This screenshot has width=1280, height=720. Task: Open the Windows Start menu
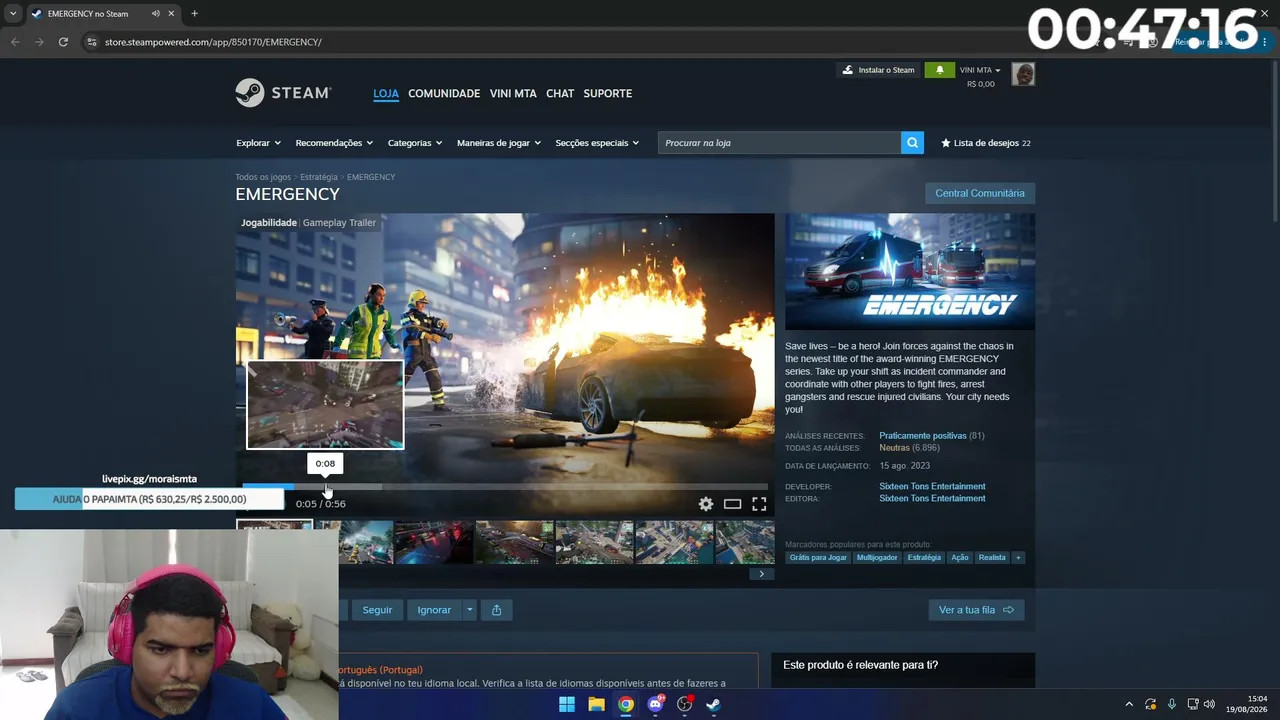click(567, 704)
